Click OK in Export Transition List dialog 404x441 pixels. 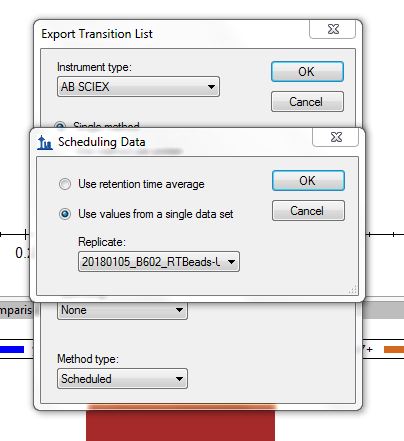307,72
